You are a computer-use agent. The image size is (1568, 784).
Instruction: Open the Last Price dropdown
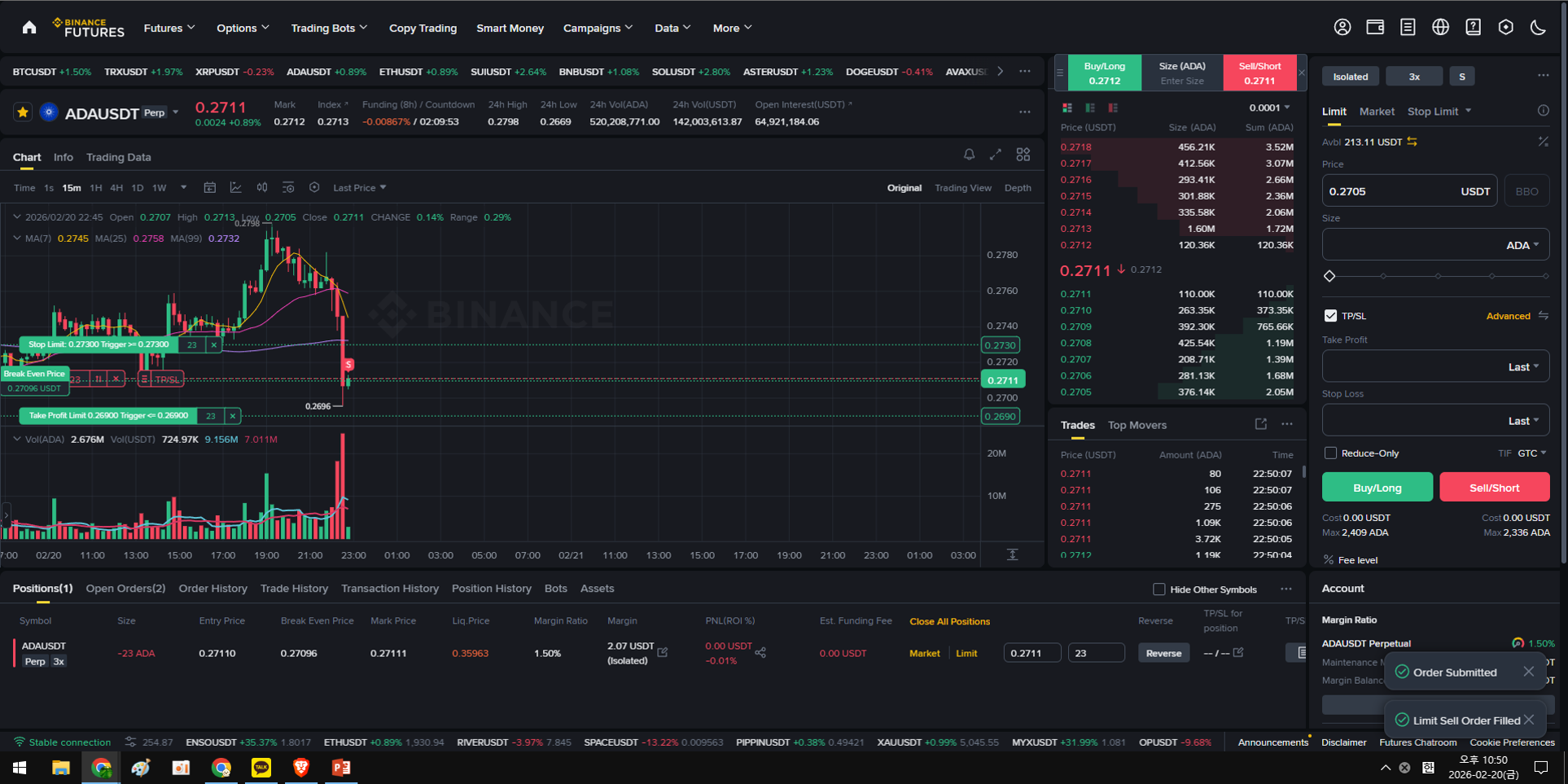360,188
